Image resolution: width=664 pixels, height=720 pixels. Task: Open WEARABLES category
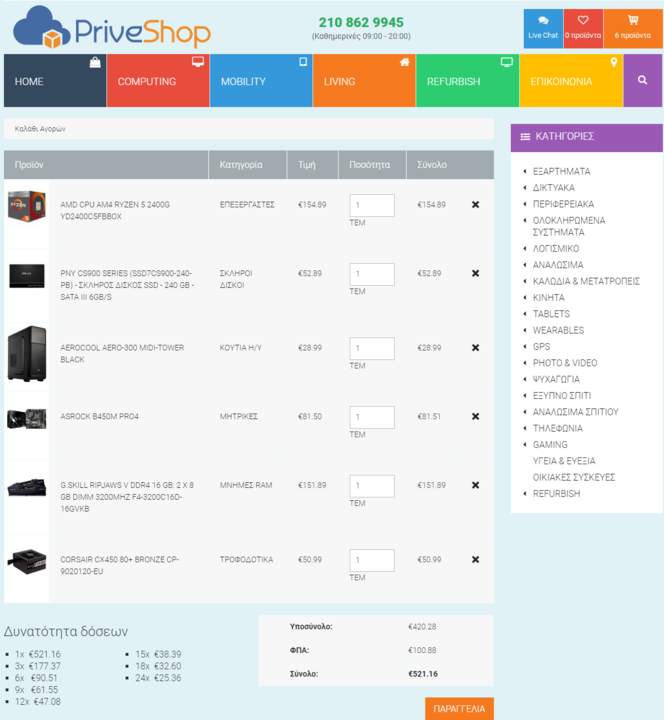558,330
